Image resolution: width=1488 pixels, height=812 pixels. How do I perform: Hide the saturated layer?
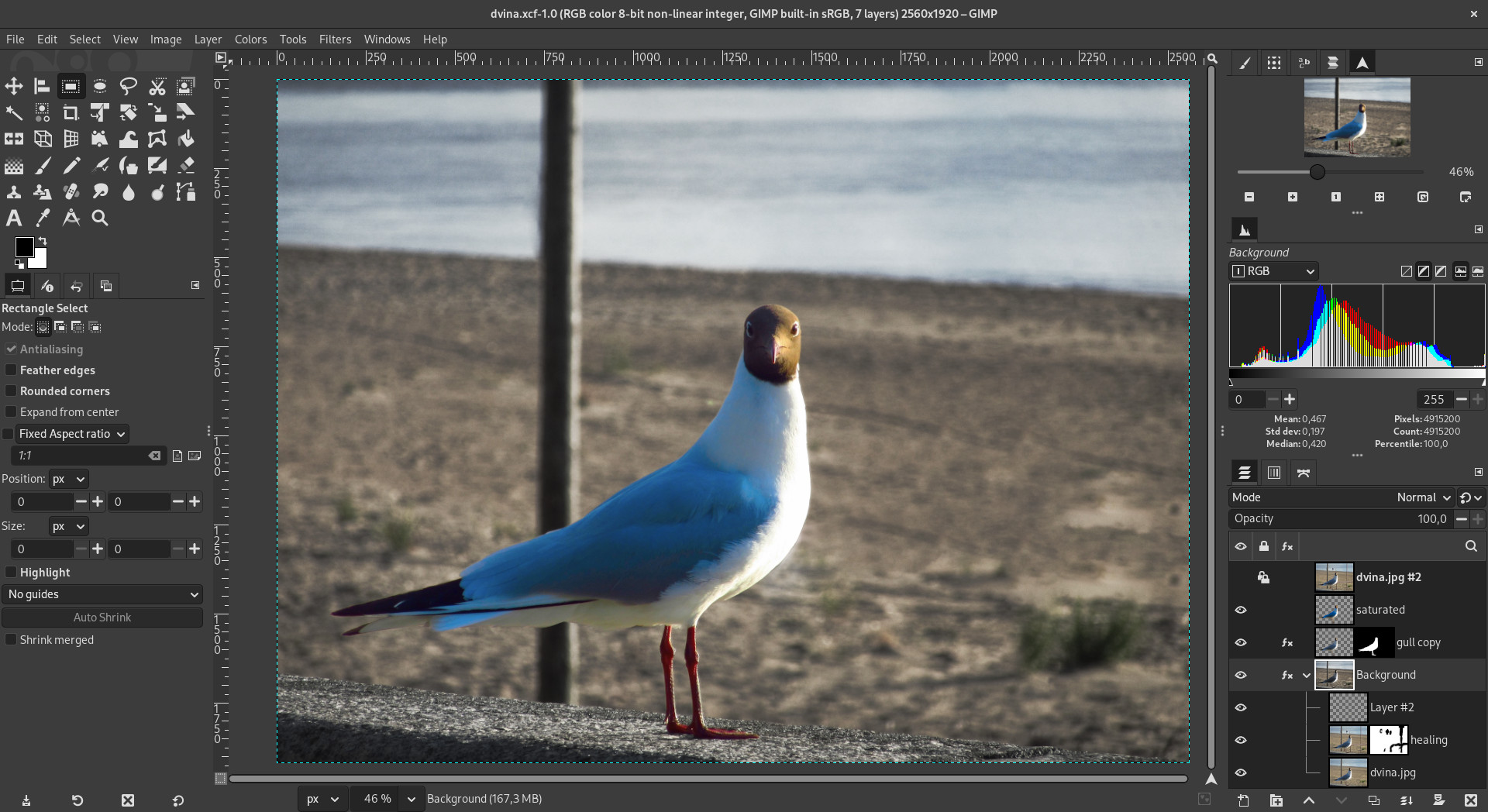tap(1242, 610)
